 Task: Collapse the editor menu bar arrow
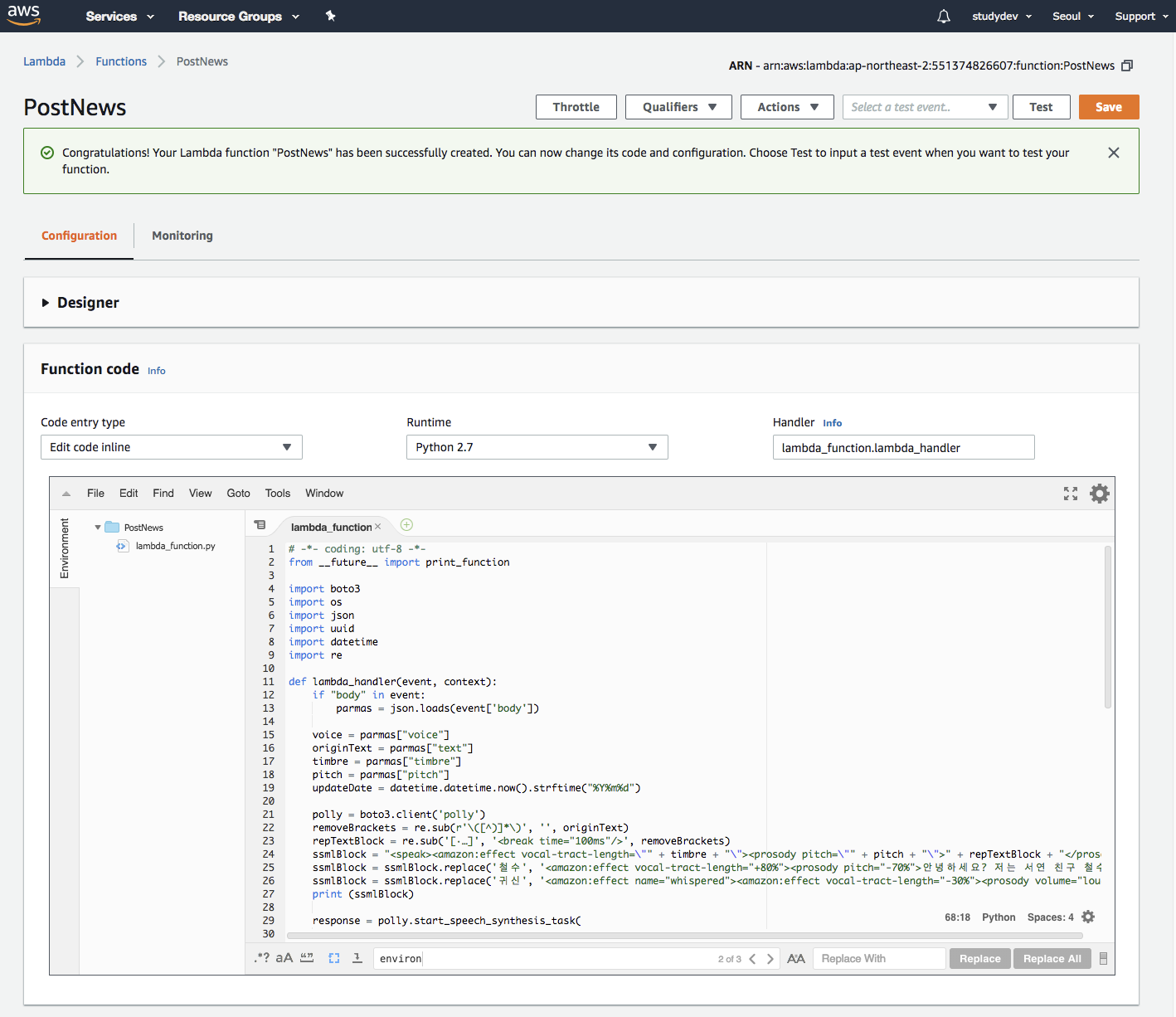coord(66,494)
